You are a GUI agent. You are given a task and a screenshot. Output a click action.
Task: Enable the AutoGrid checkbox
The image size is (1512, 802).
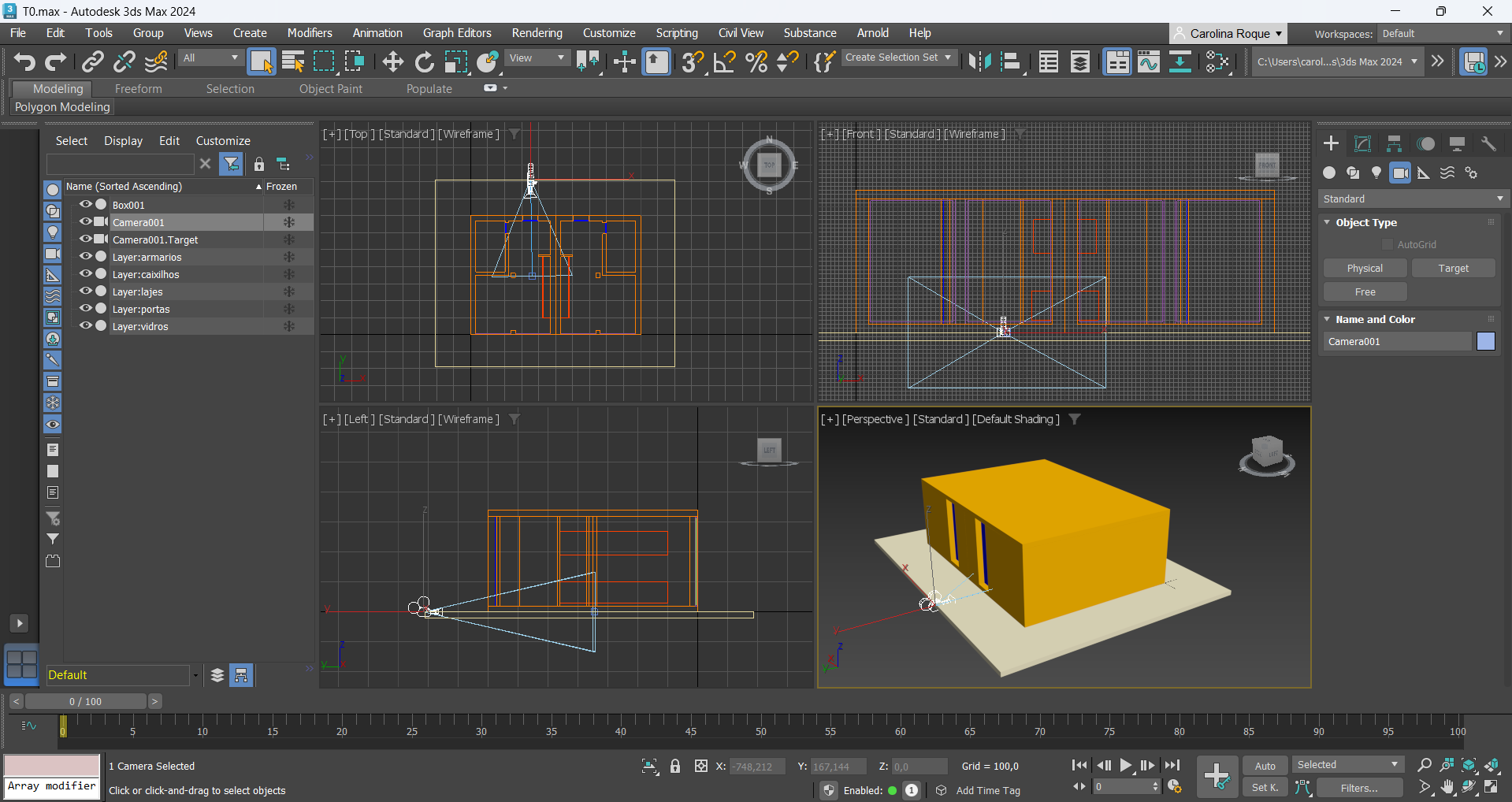[1388, 245]
